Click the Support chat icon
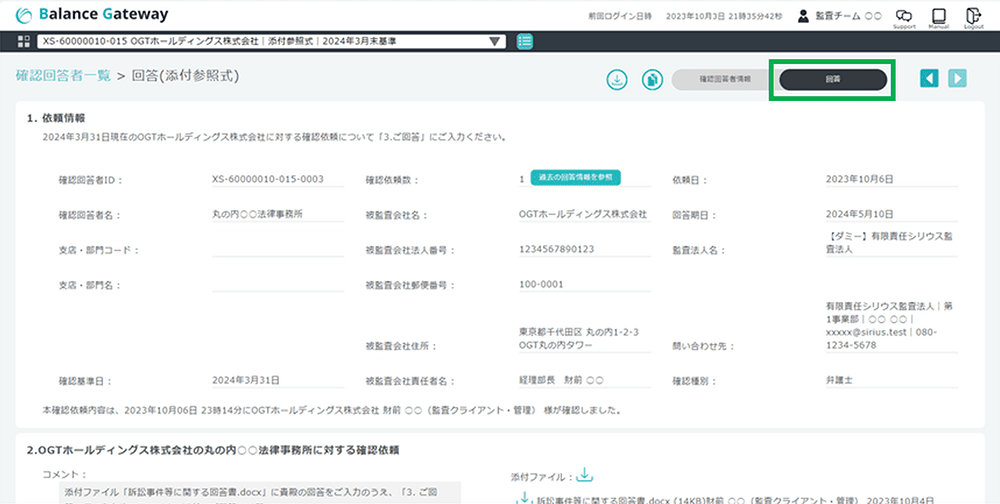 tap(904, 17)
